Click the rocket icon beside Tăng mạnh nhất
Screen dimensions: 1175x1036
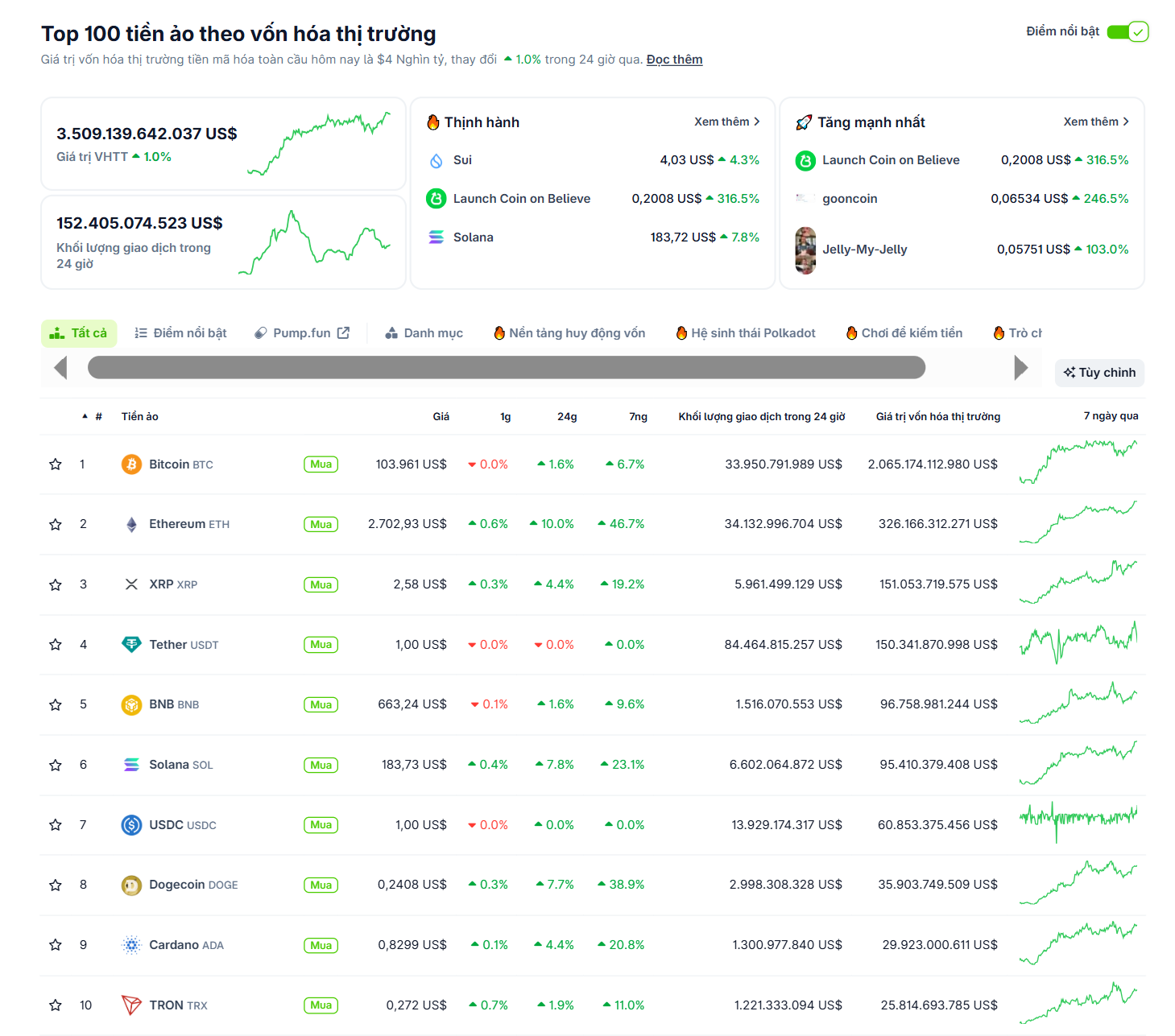point(804,122)
